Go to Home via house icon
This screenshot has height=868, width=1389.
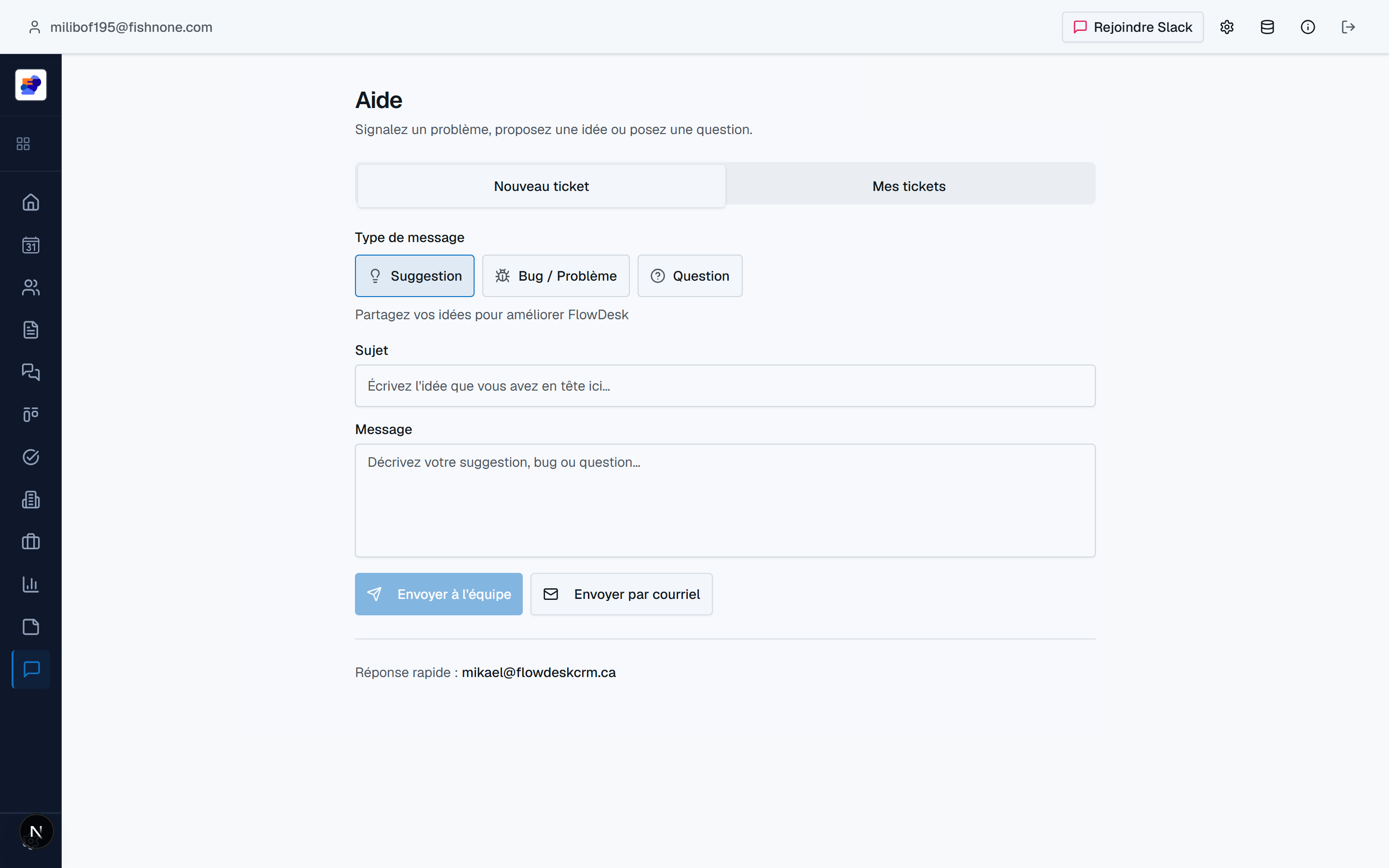pyautogui.click(x=31, y=202)
